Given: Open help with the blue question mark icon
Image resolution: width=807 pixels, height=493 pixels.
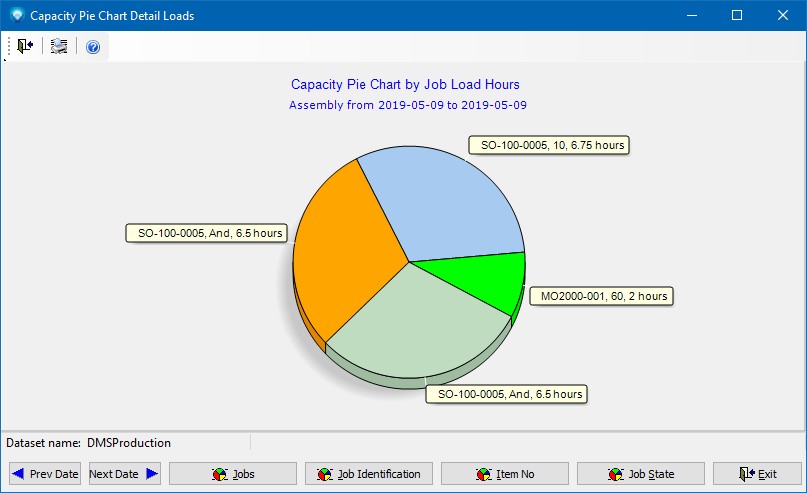Looking at the screenshot, I should (x=93, y=46).
